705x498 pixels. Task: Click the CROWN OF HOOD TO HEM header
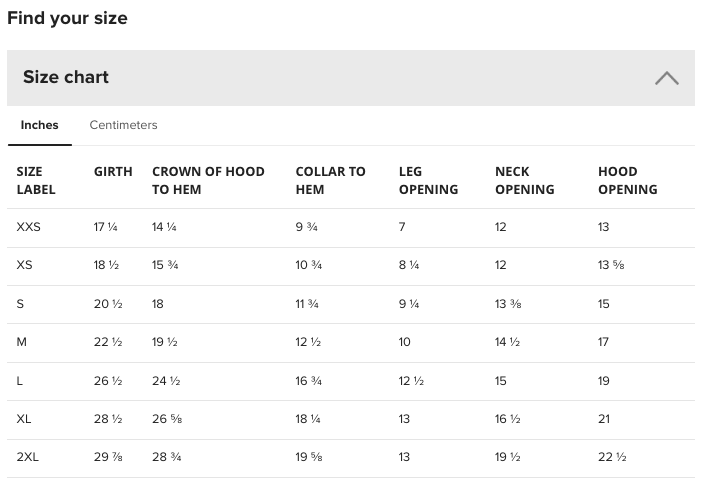[x=208, y=180]
